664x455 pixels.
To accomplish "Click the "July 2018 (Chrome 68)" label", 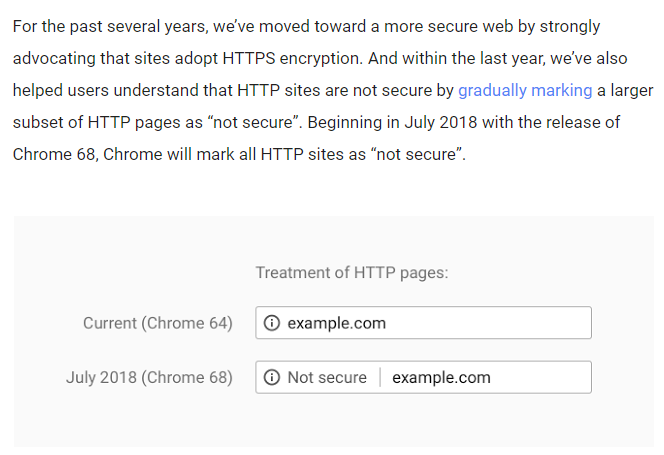I will [x=149, y=377].
